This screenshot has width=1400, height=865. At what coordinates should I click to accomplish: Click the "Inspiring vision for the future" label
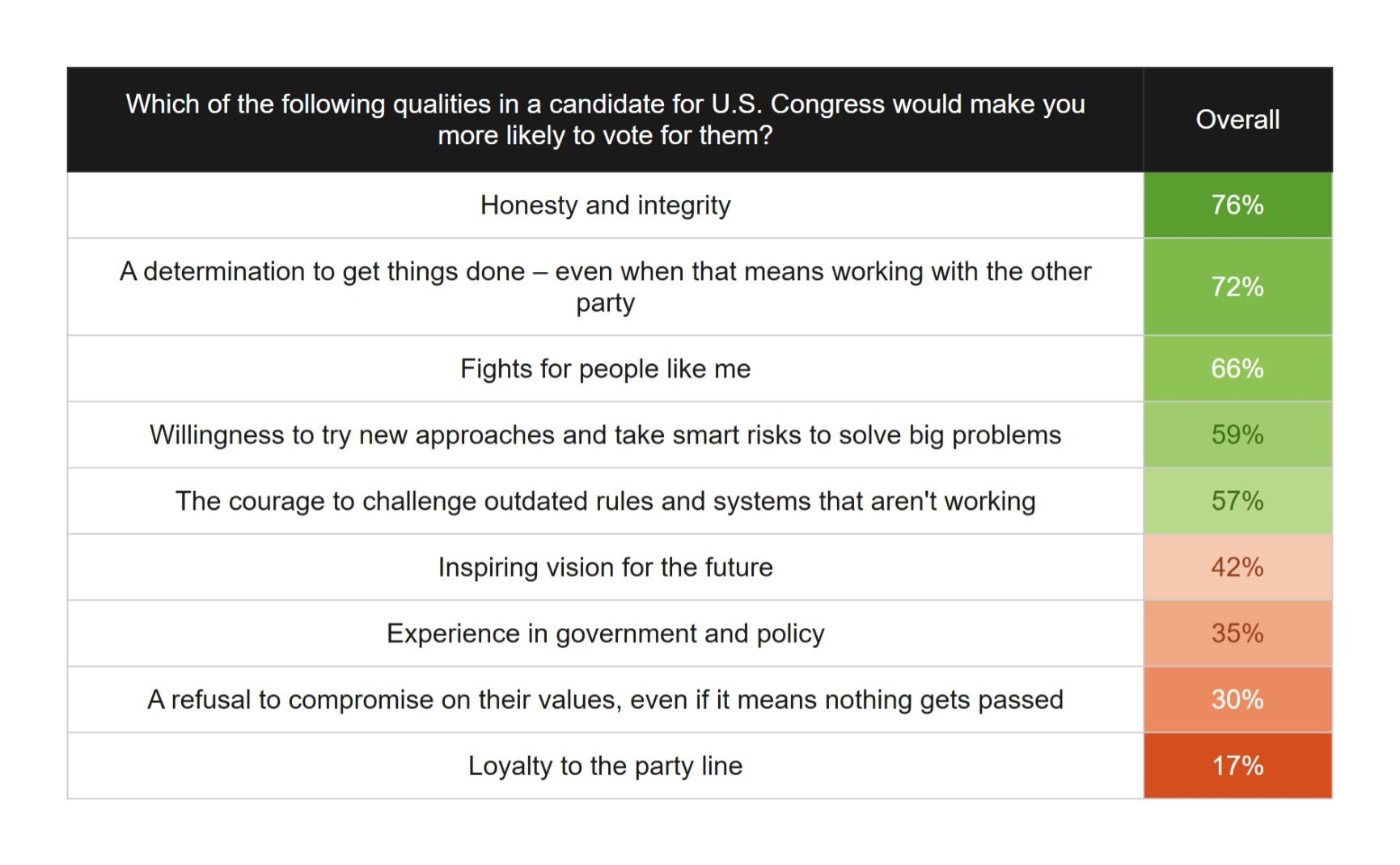[605, 567]
